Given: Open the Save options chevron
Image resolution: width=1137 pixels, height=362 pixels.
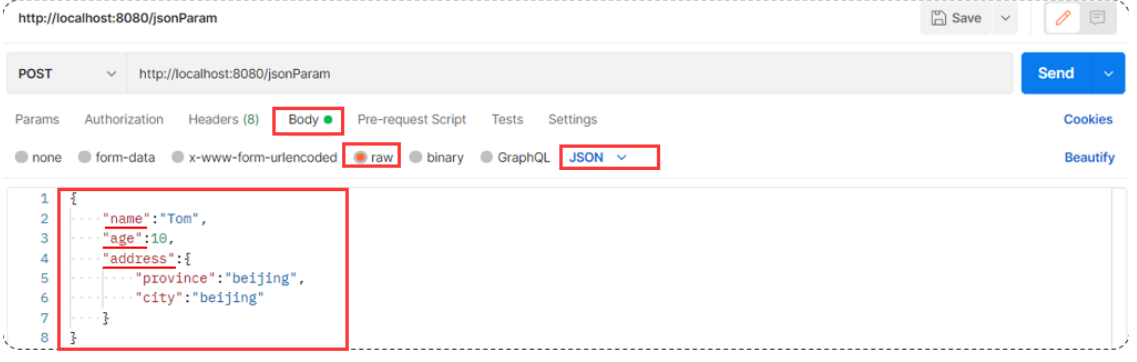Looking at the screenshot, I should pos(1004,19).
